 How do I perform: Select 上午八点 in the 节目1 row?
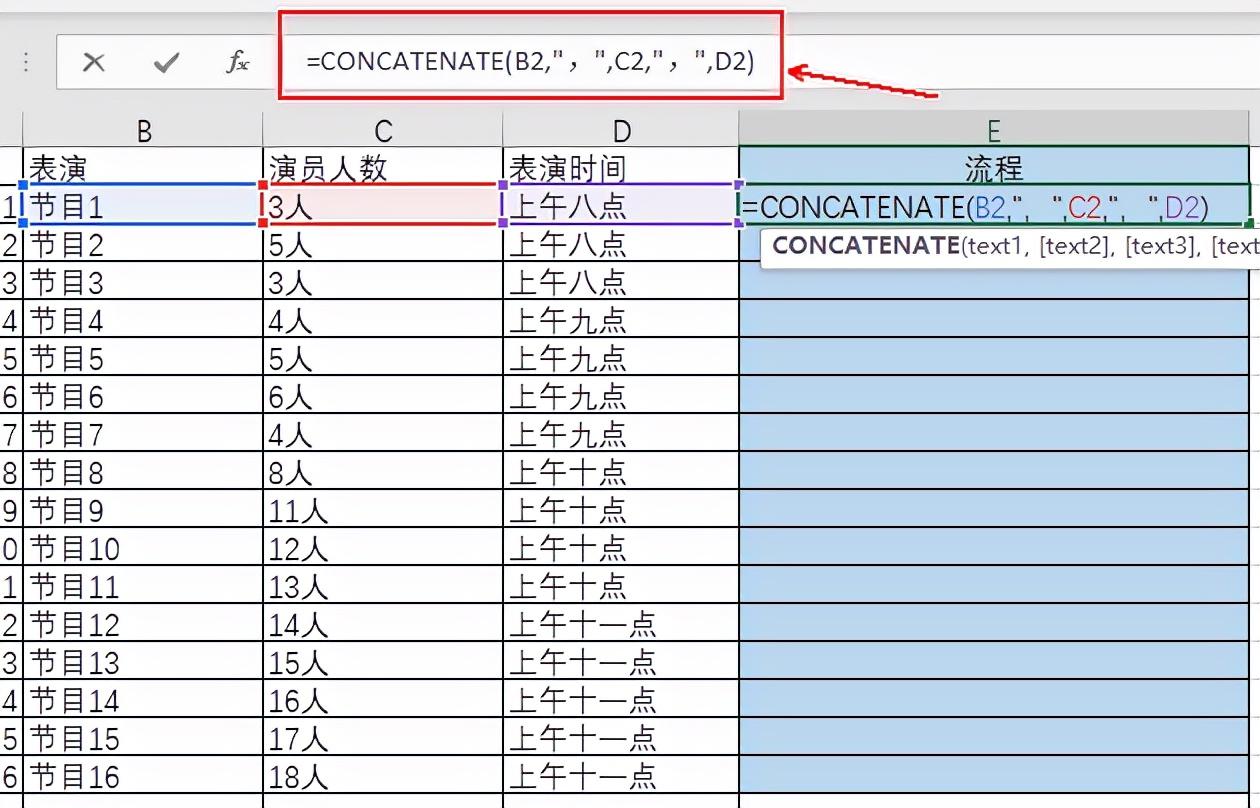[621, 205]
